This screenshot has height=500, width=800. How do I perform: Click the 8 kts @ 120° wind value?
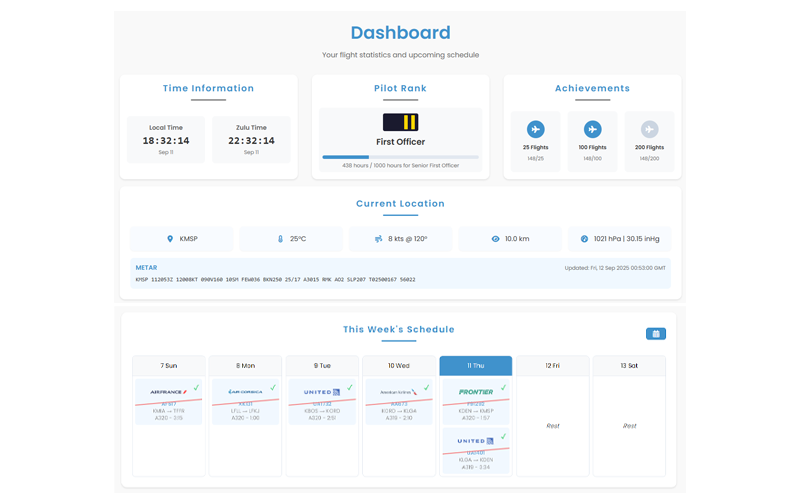[408, 239]
